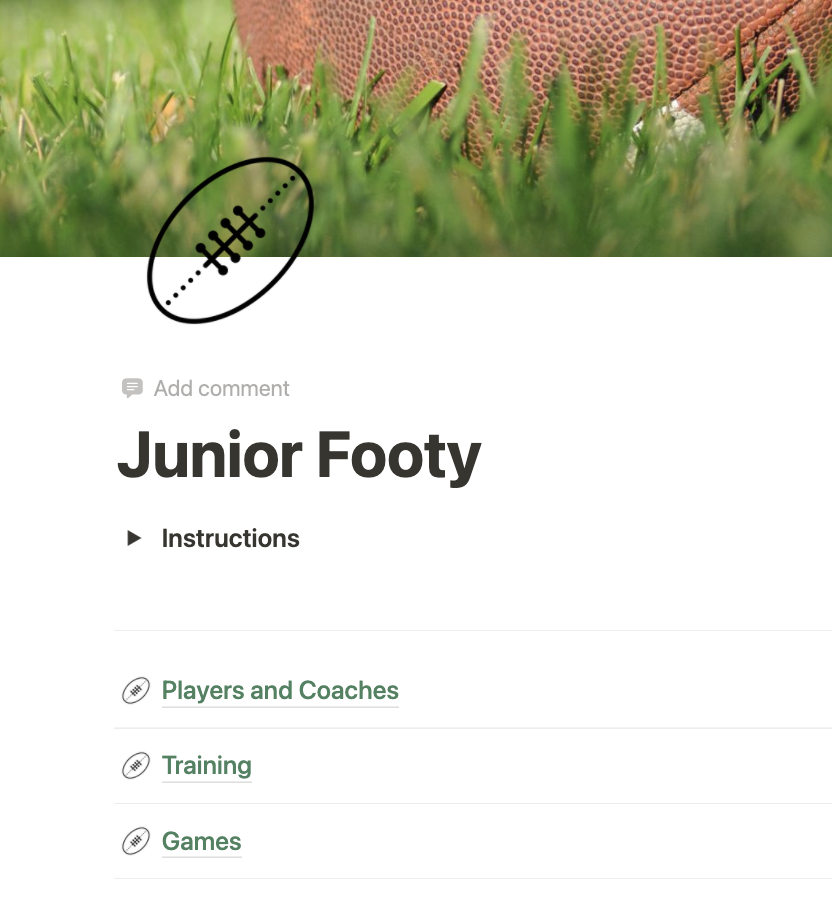Open the Training page link
The height and width of the screenshot is (924, 832).
click(206, 766)
